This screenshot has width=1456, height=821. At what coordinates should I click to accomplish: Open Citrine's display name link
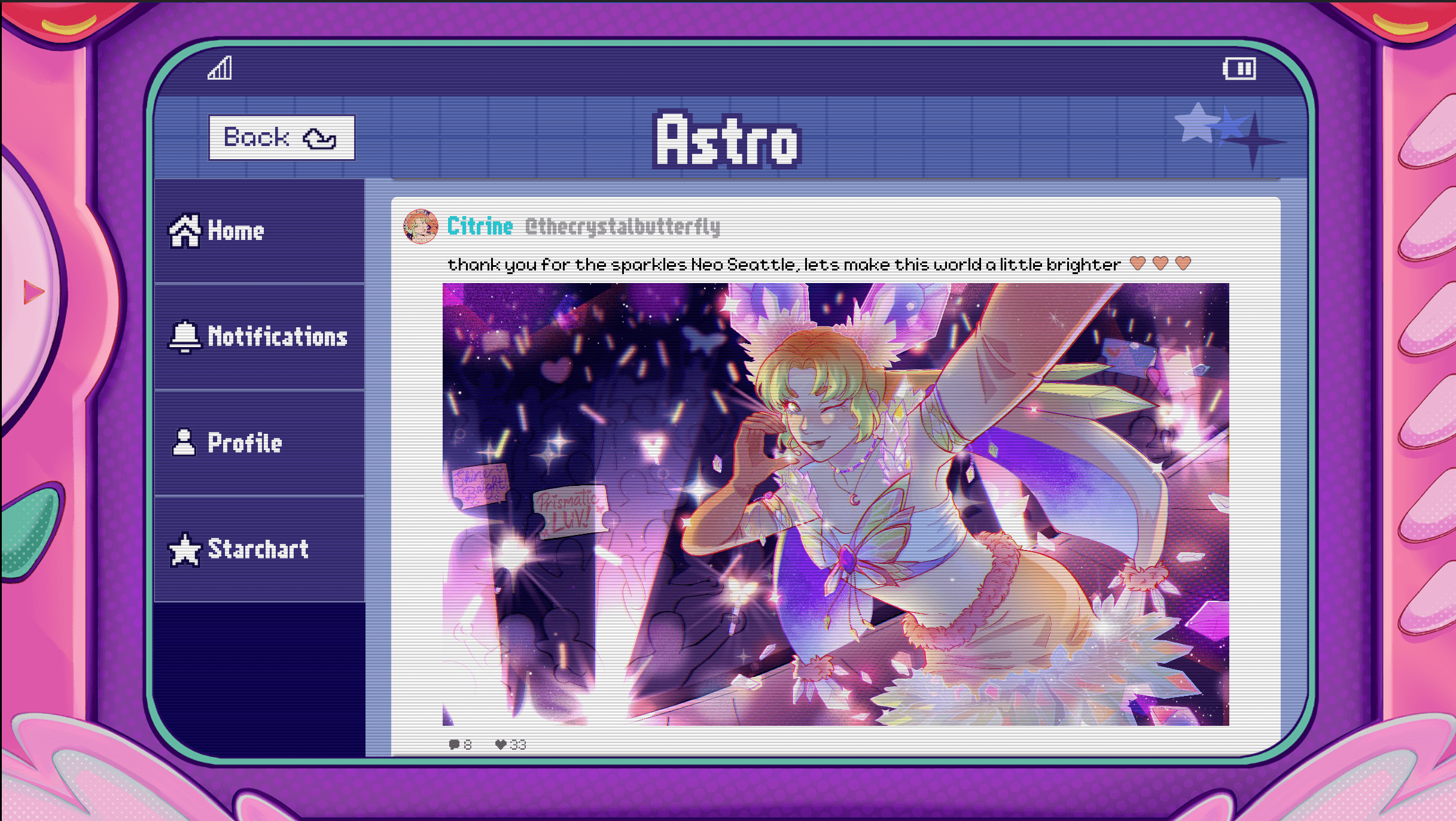pos(480,226)
